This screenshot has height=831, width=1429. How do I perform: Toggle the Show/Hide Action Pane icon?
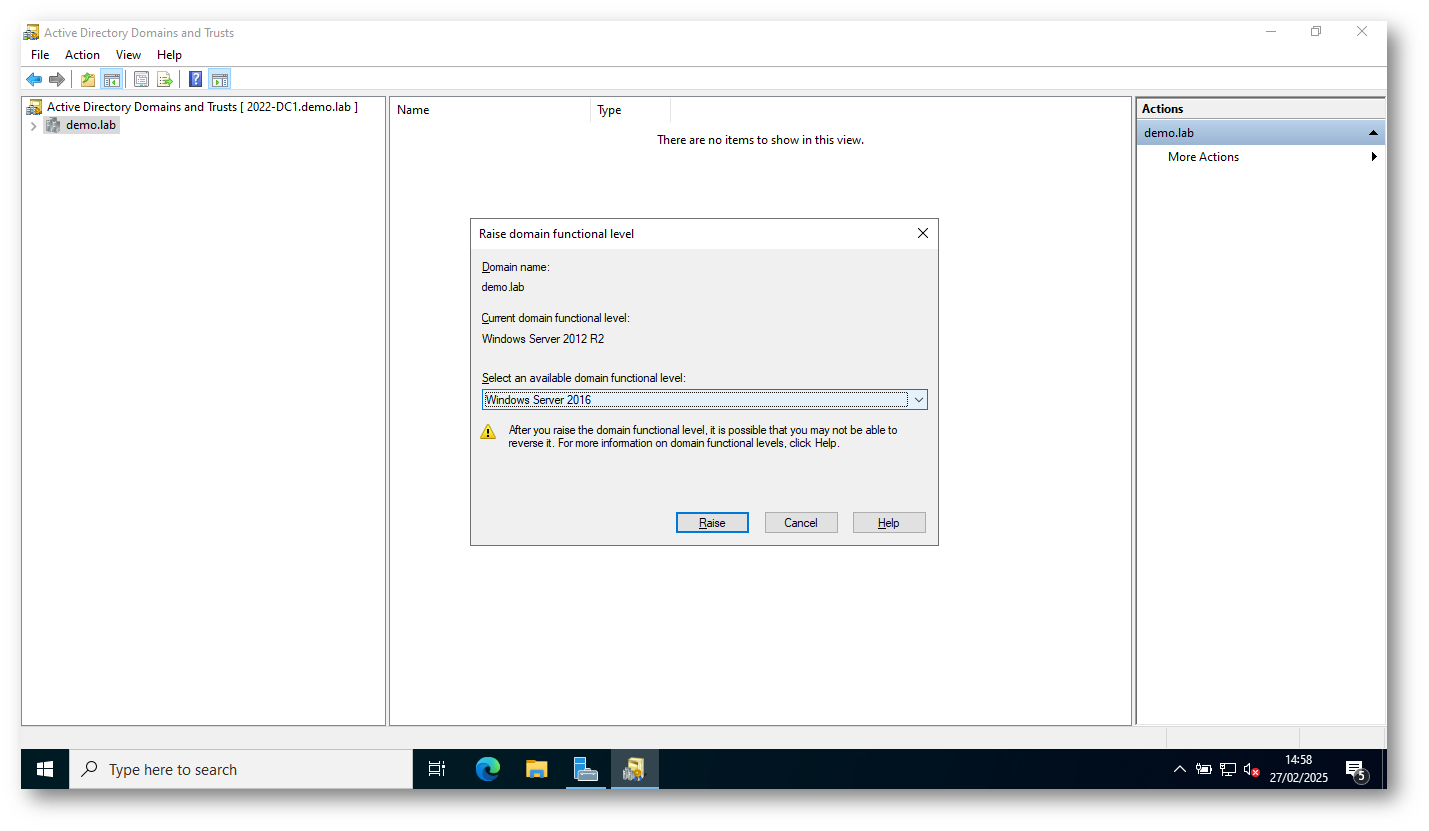pos(220,80)
